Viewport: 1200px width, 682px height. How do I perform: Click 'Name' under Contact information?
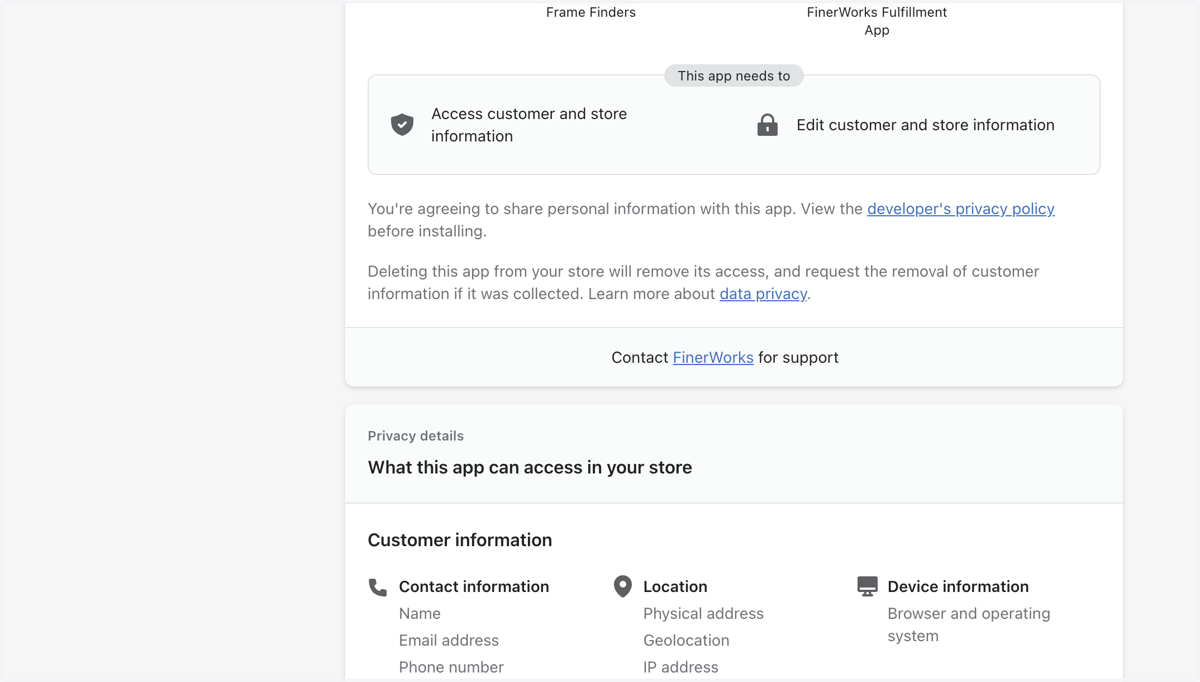pyautogui.click(x=420, y=614)
